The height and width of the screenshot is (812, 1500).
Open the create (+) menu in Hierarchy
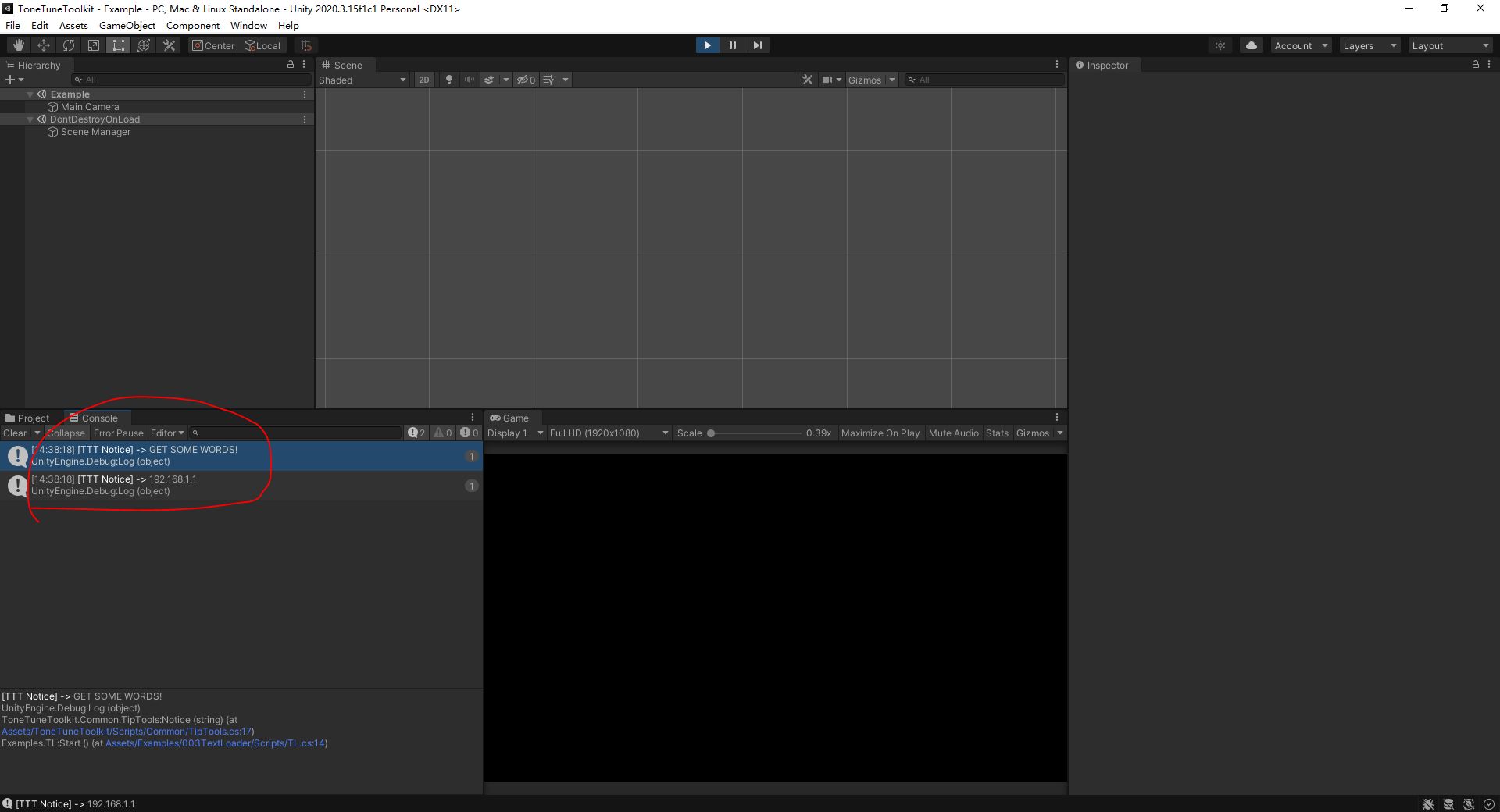[14, 80]
